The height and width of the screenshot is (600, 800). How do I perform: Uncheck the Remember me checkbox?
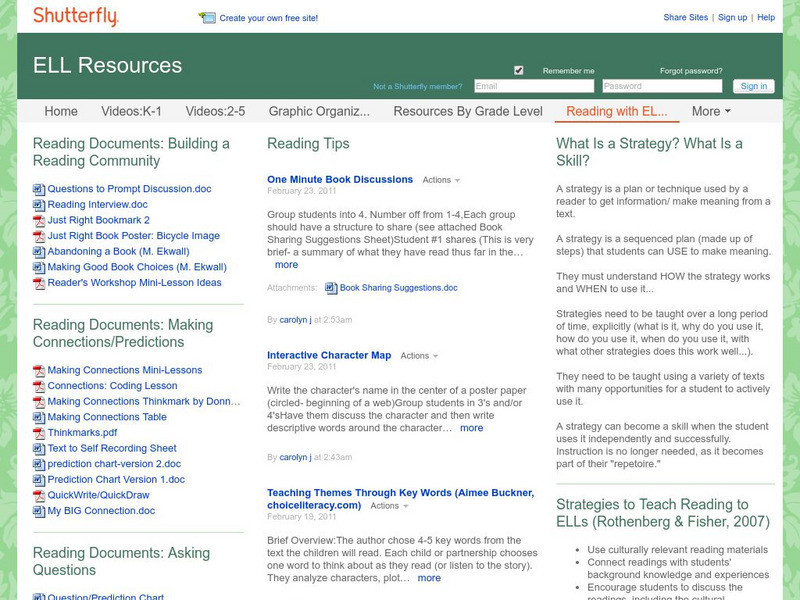pyautogui.click(x=517, y=70)
